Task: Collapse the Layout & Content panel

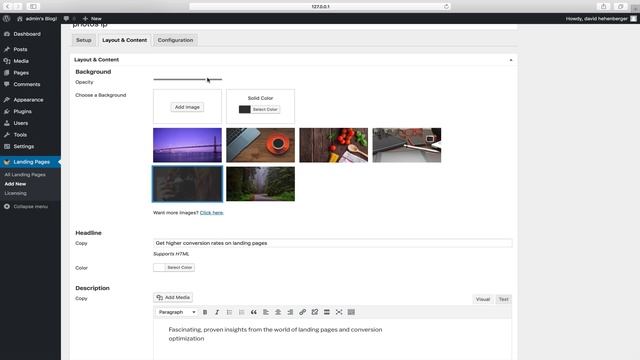Action: point(511,60)
